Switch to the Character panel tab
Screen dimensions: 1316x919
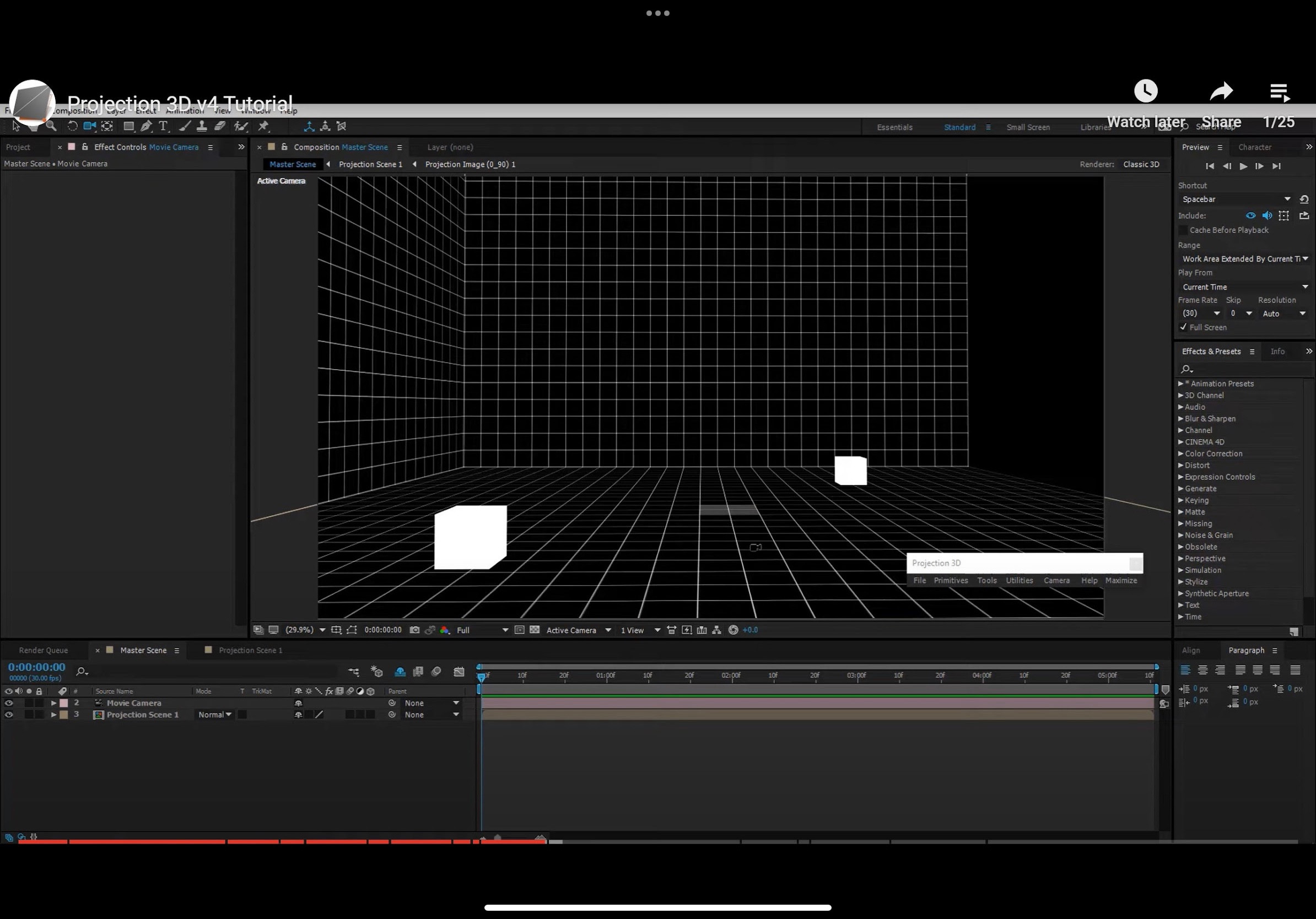[x=1255, y=147]
